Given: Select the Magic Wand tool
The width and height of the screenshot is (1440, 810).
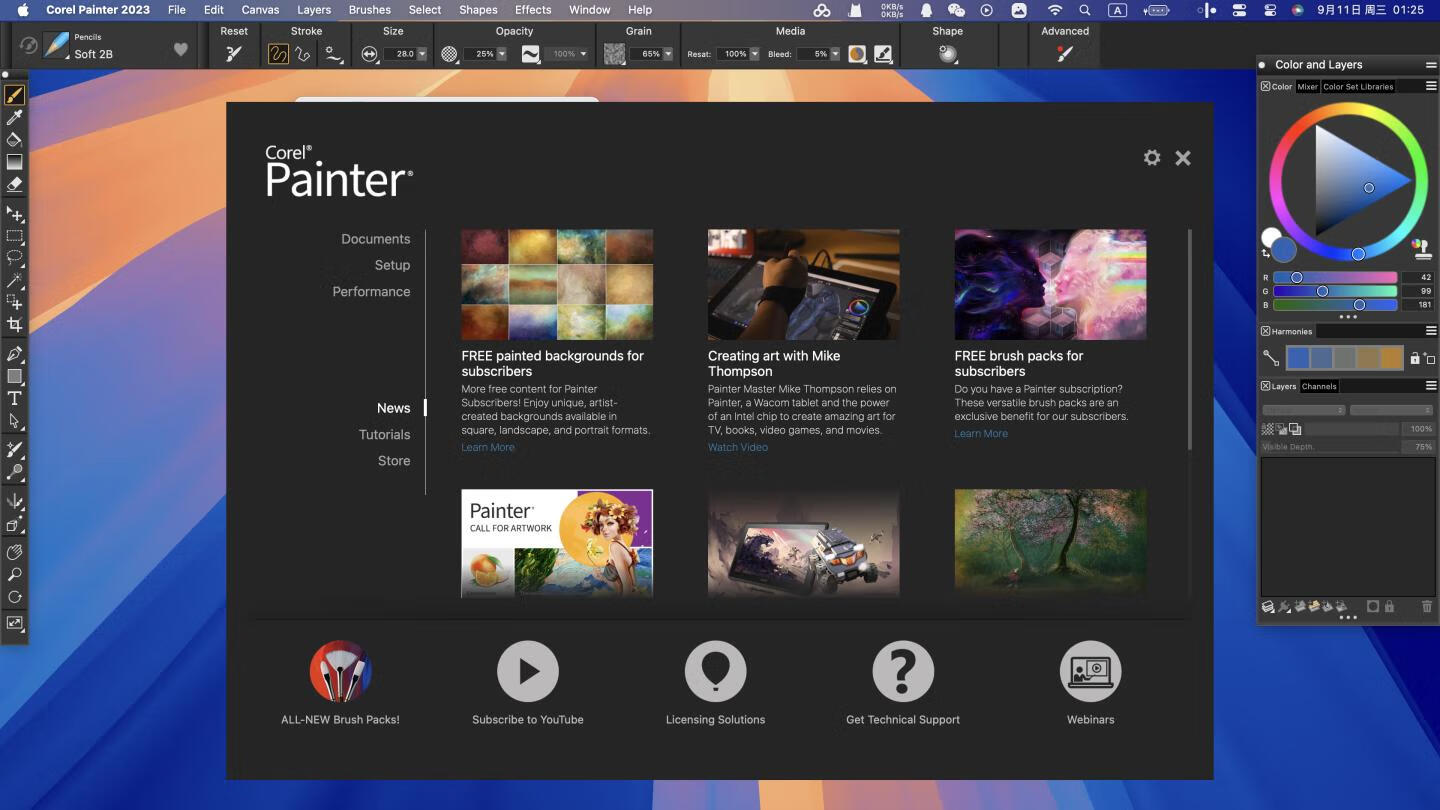Looking at the screenshot, I should 14,280.
